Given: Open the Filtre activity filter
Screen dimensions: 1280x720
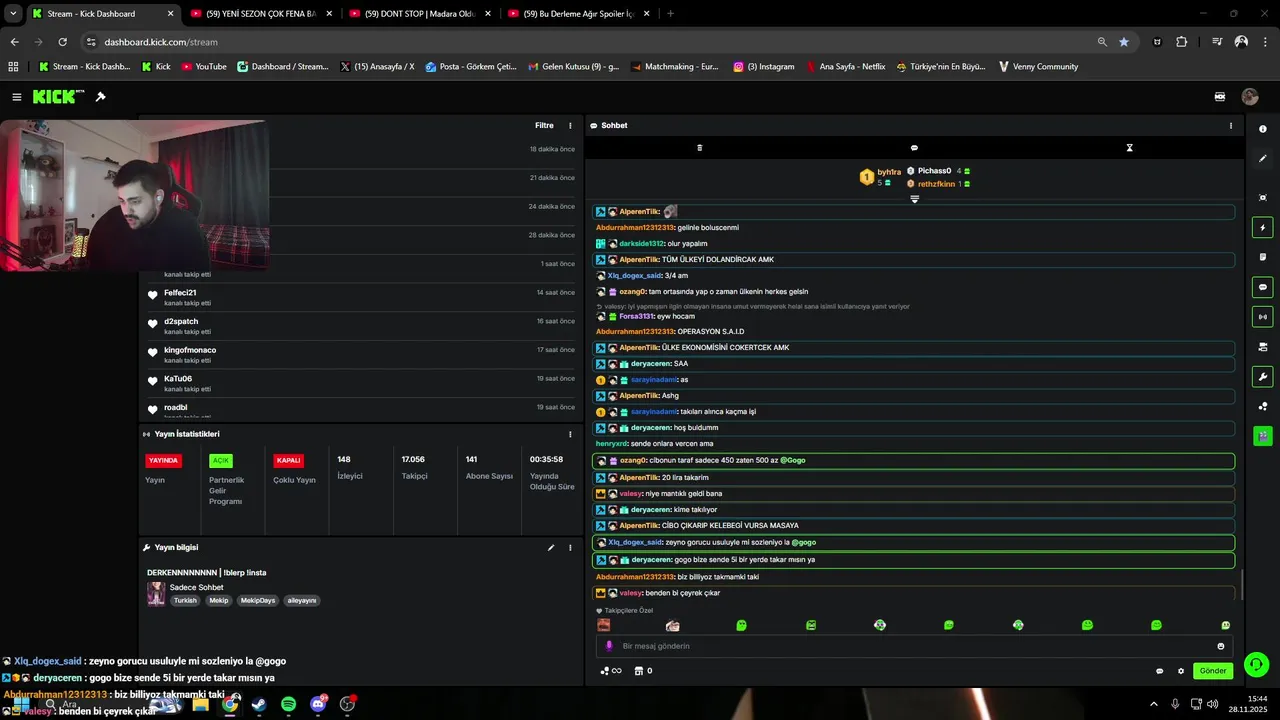Looking at the screenshot, I should coord(544,126).
